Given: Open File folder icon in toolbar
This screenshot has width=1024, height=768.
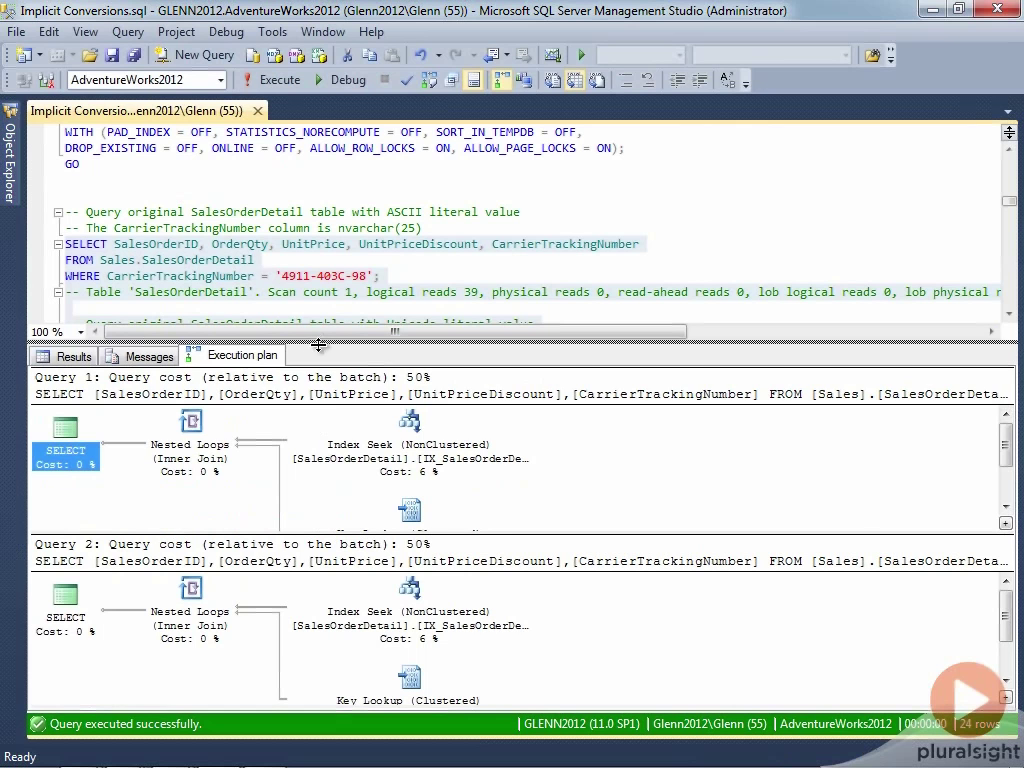Looking at the screenshot, I should (x=89, y=56).
